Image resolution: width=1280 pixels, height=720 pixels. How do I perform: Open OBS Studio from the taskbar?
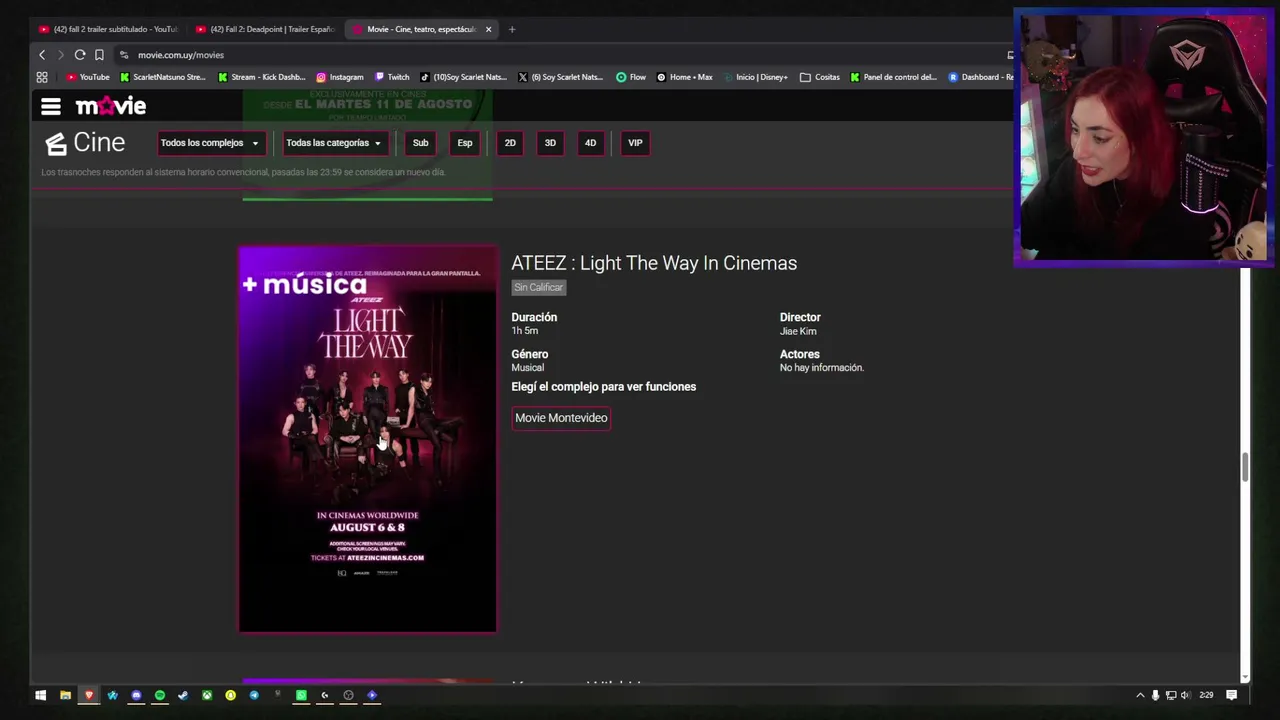click(x=348, y=695)
